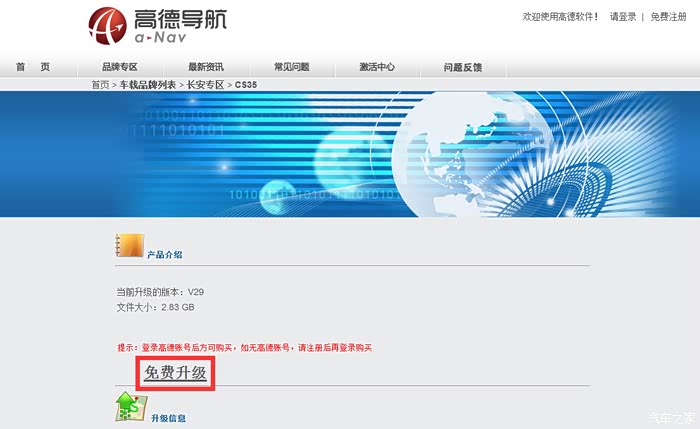
Task: Click CS35 in the breadcrumb
Action: [x=246, y=85]
